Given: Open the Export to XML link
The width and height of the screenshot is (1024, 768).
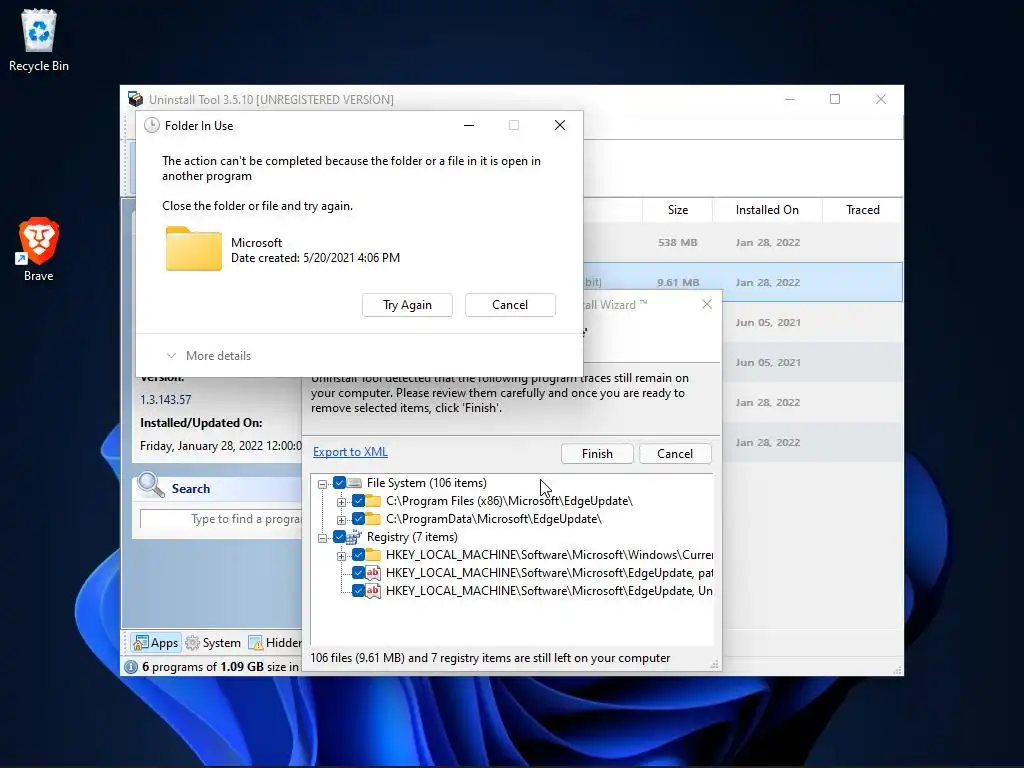Looking at the screenshot, I should pyautogui.click(x=350, y=452).
